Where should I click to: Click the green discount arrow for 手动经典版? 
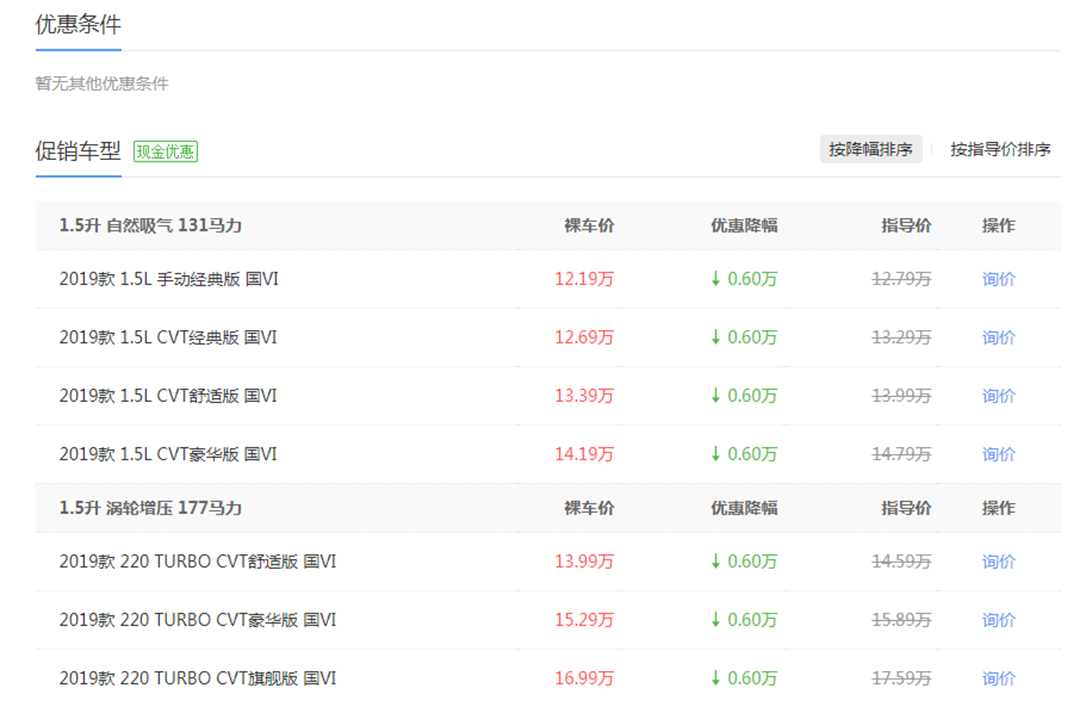[x=716, y=280]
